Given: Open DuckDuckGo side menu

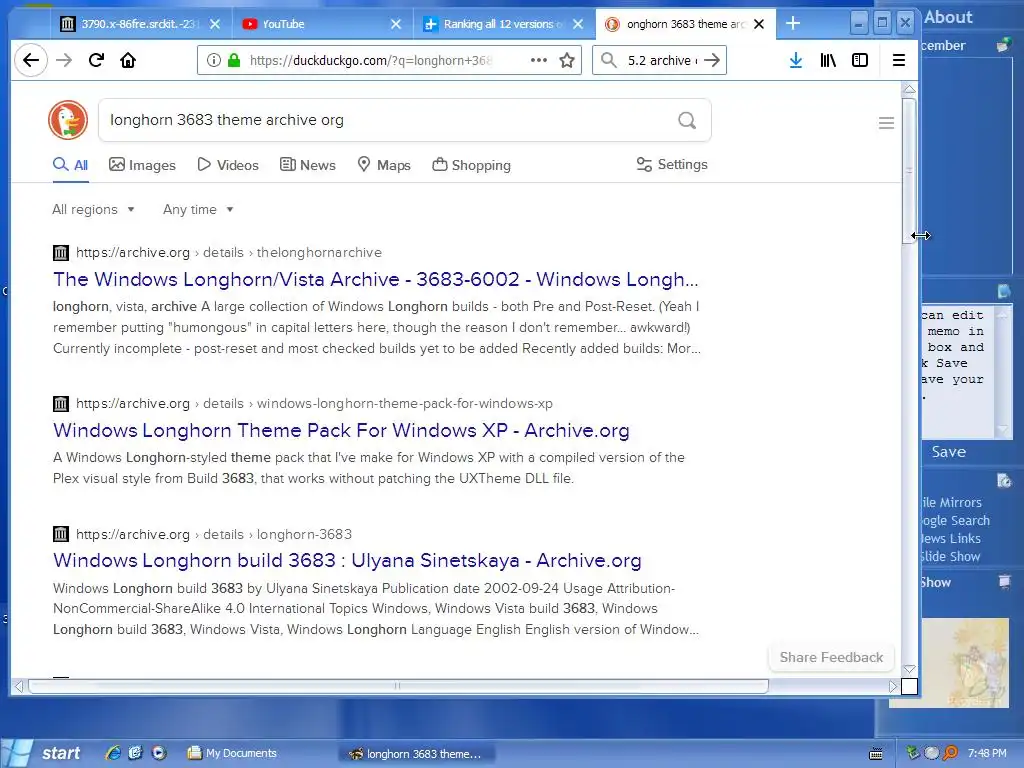Looking at the screenshot, I should pyautogui.click(x=886, y=123).
